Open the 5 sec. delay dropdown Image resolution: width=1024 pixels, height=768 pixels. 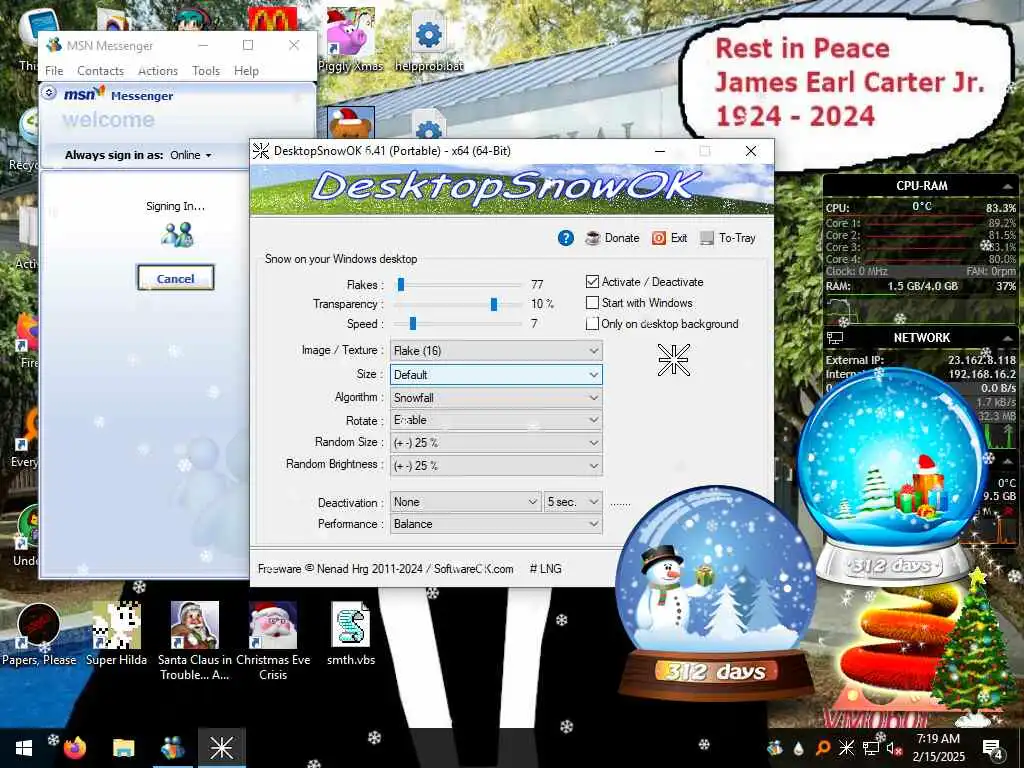pyautogui.click(x=573, y=502)
